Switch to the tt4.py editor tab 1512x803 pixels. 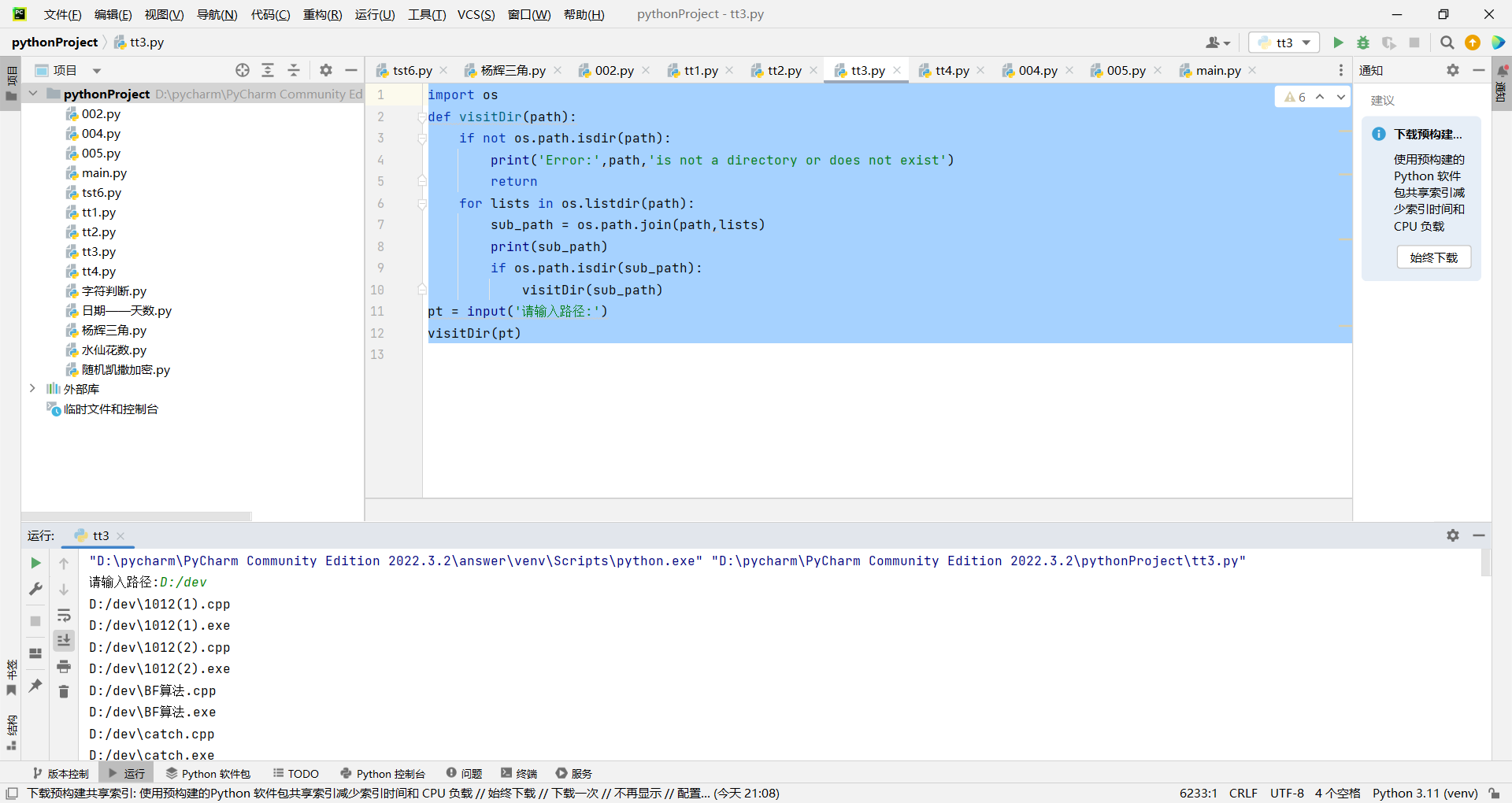(952, 70)
